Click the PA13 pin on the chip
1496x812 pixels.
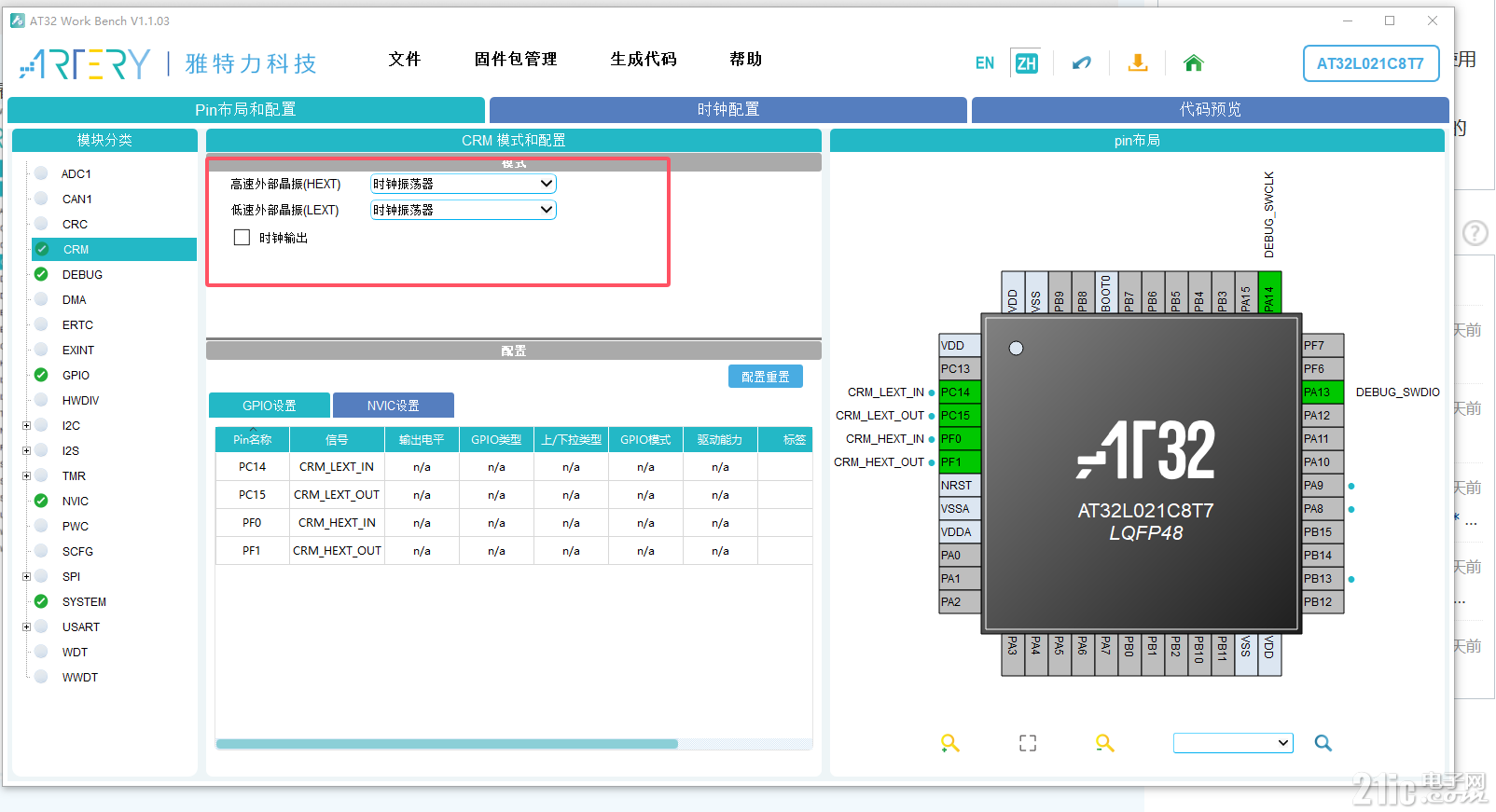[x=1323, y=392]
